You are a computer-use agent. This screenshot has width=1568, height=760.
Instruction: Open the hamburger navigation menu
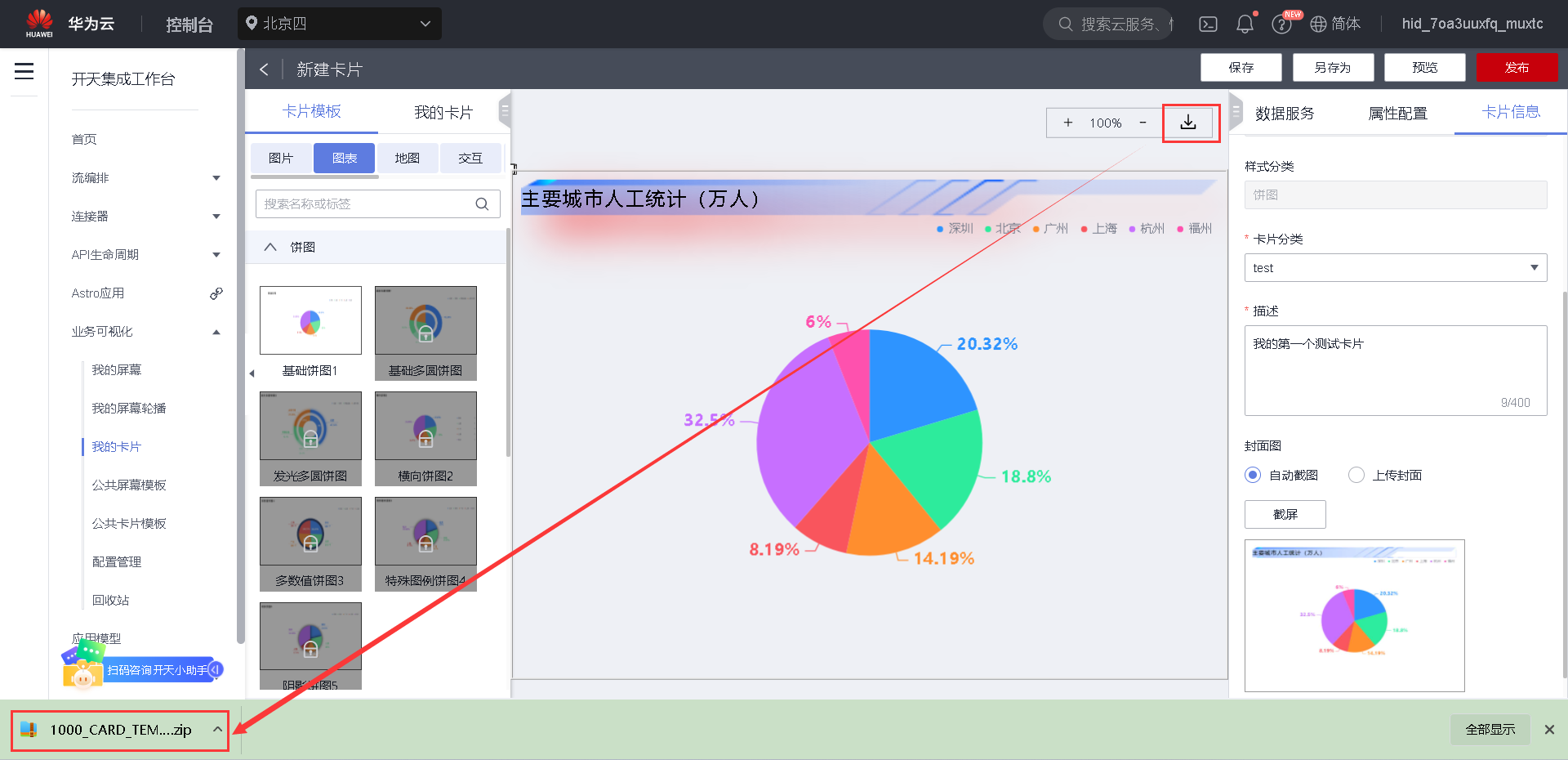24,71
